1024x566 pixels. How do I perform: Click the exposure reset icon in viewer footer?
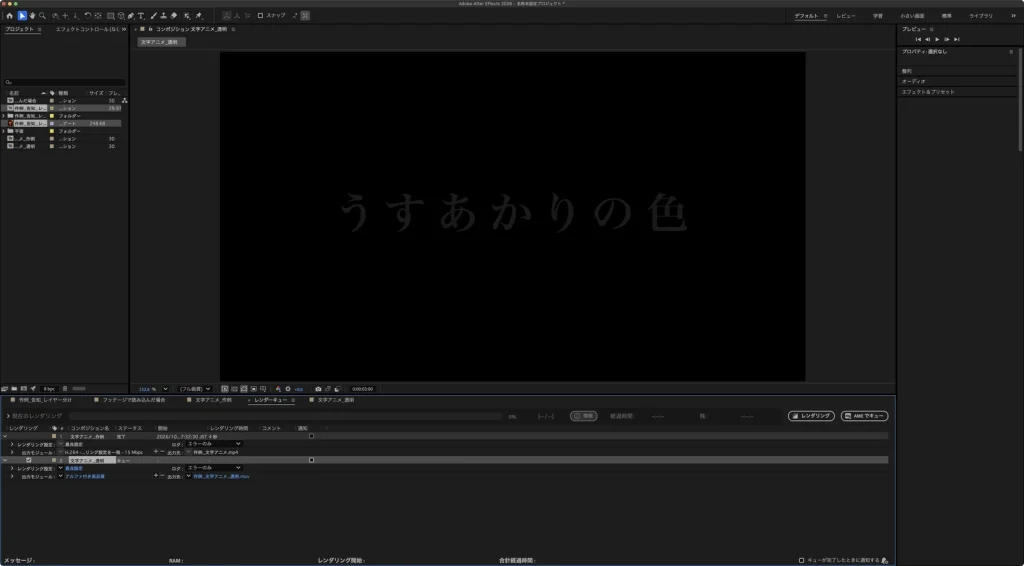(x=287, y=389)
